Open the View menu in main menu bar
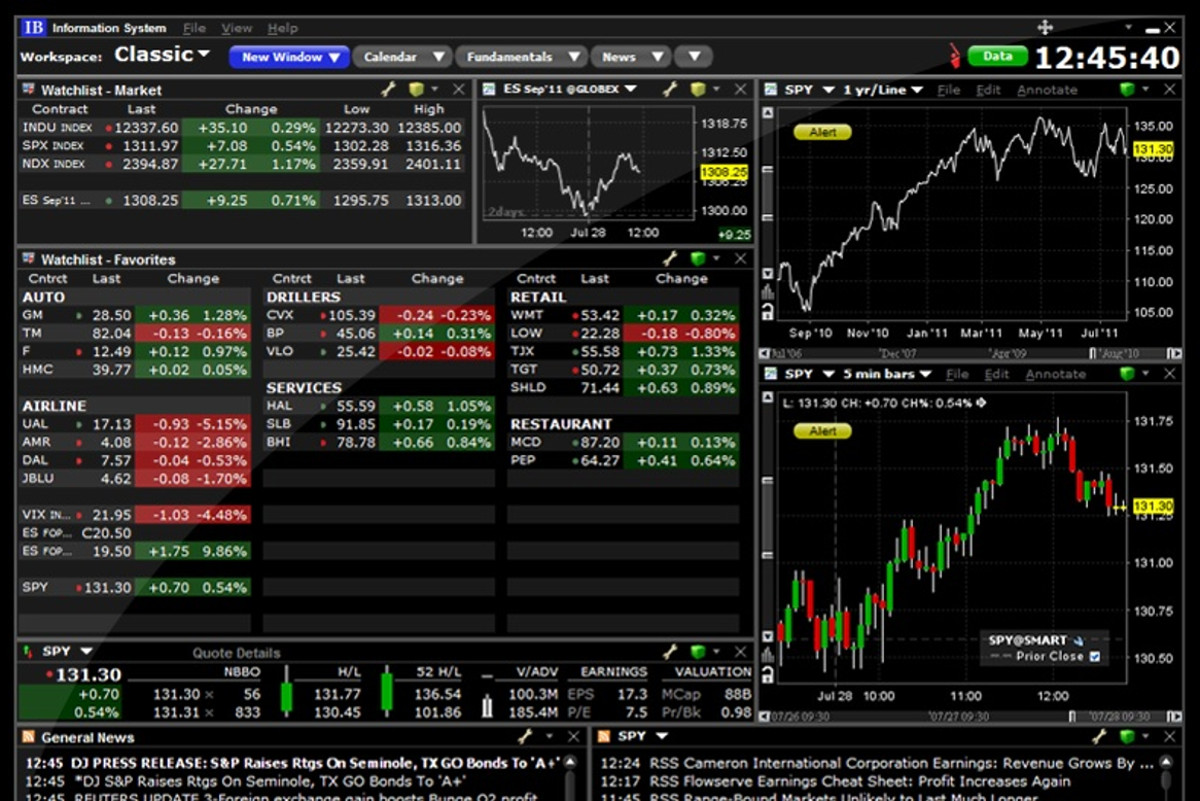Image resolution: width=1200 pixels, height=801 pixels. (236, 28)
